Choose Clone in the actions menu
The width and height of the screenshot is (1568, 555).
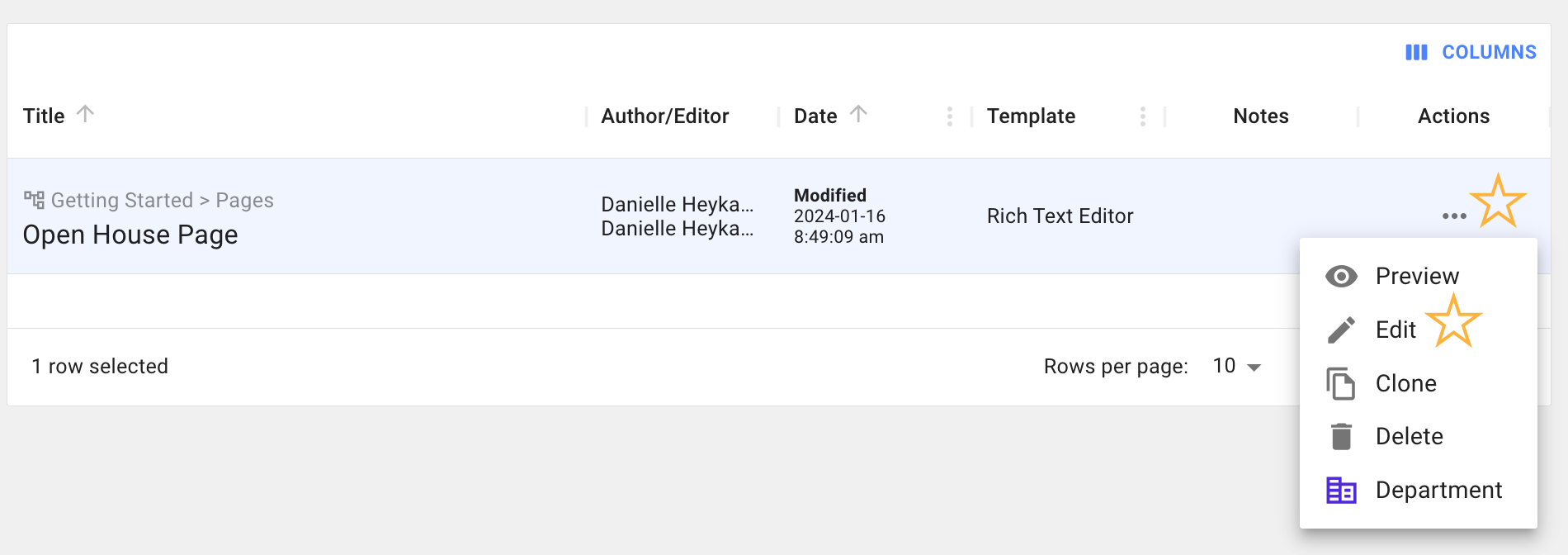pos(1405,384)
